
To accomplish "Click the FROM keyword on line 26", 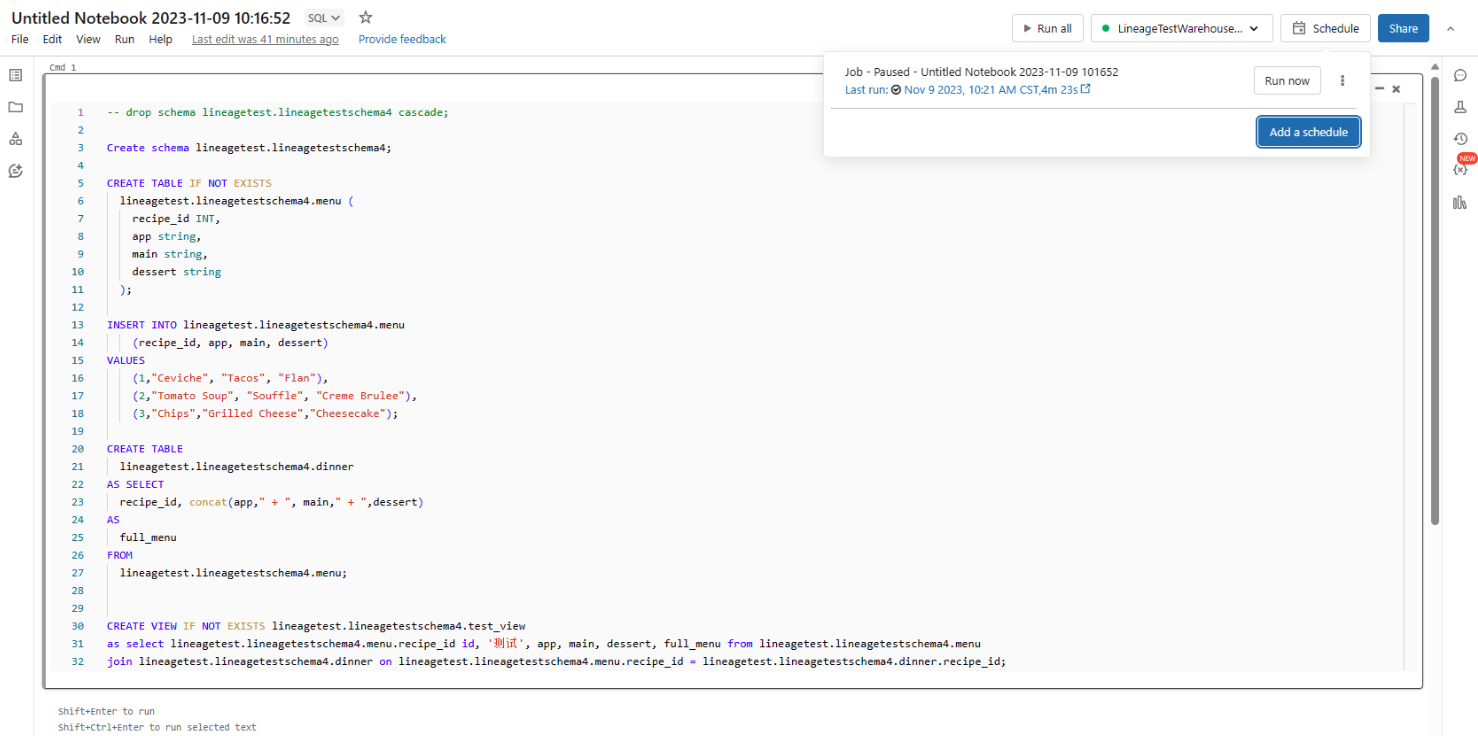I will coord(120,555).
